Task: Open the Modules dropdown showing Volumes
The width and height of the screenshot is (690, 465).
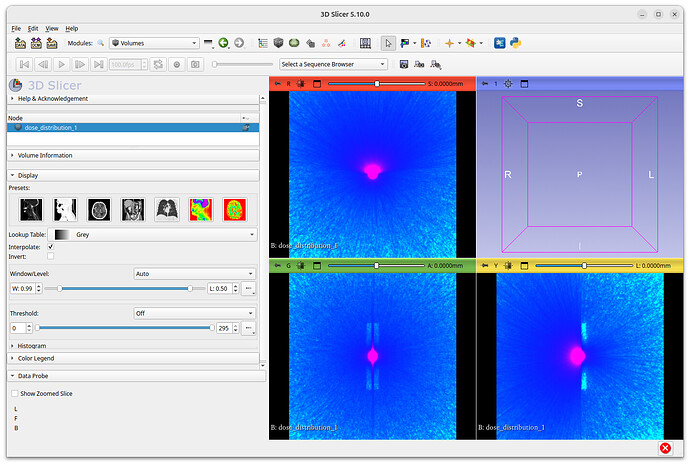Action: (x=154, y=43)
